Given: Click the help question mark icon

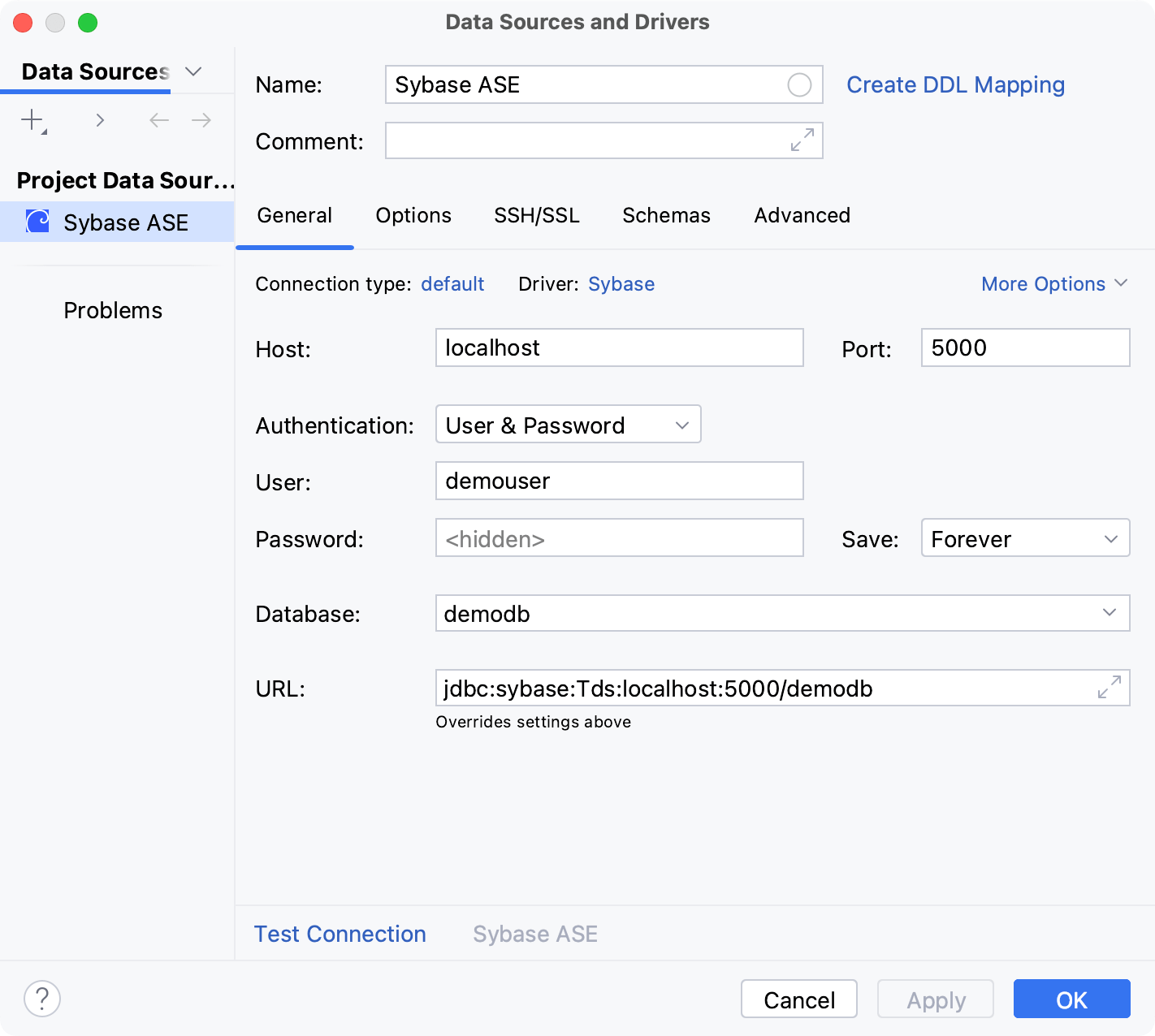Looking at the screenshot, I should (42, 999).
